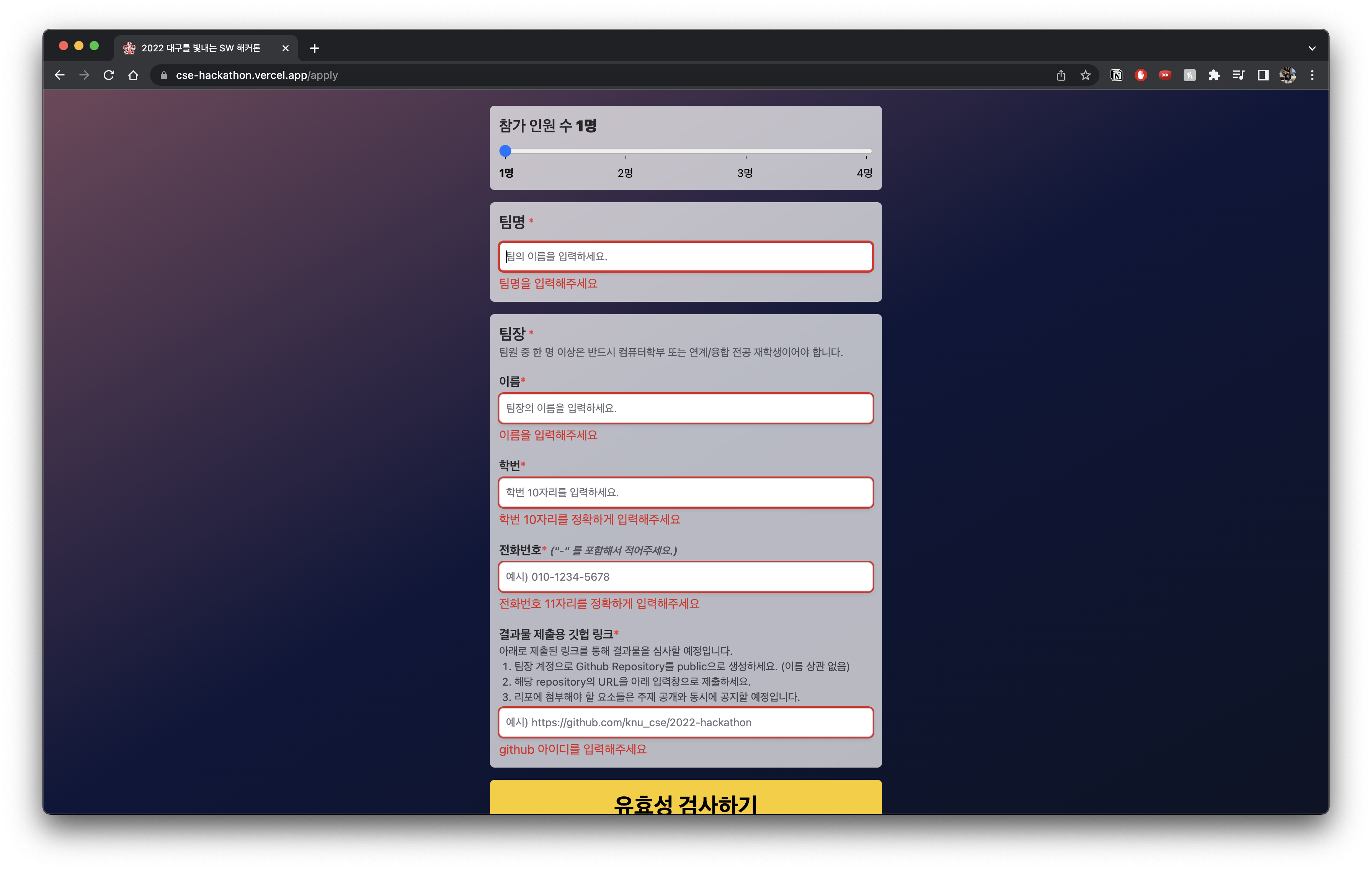Set participant slider to 3명
The image size is (1372, 871).
[745, 152]
